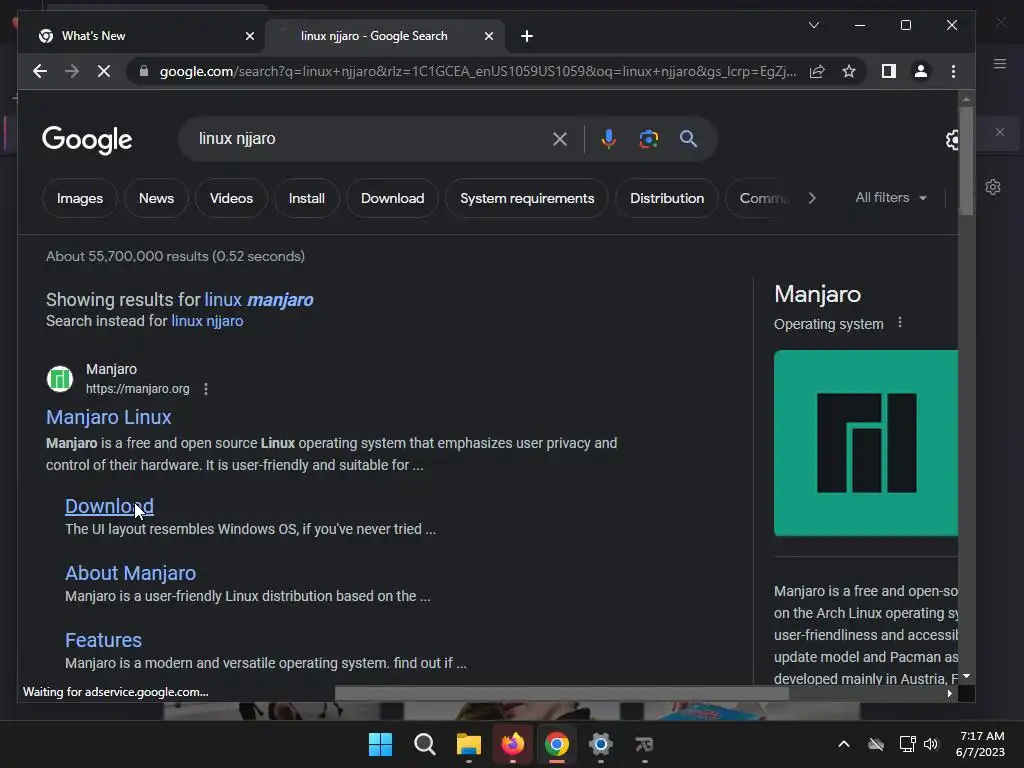
Task: Open a new Chrome tab
Action: pos(527,36)
